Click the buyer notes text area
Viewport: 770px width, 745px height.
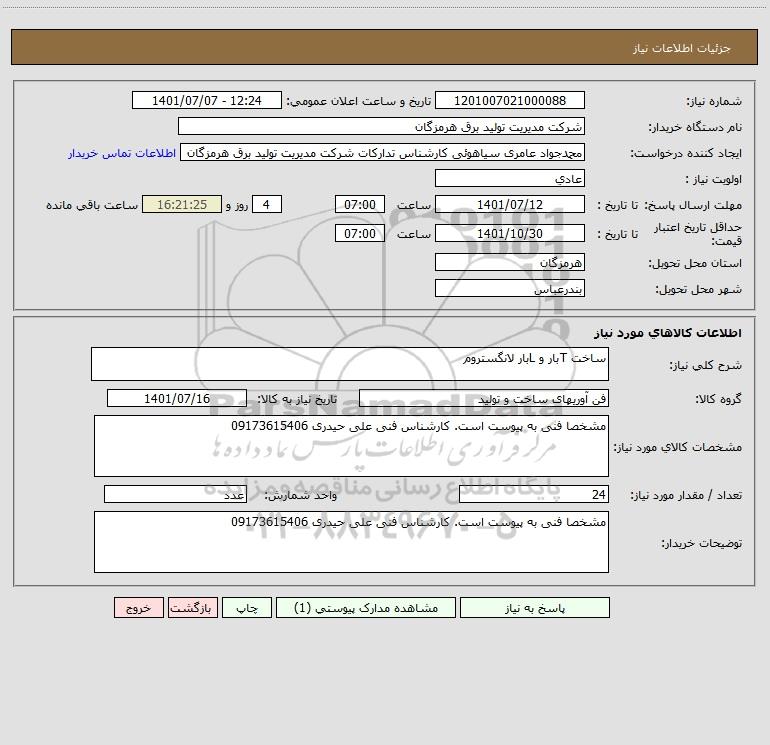point(351,542)
